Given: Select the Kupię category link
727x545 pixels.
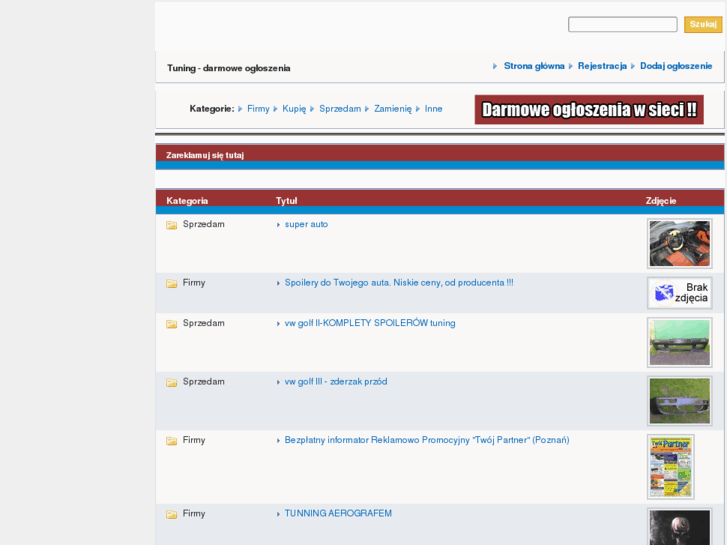Looking at the screenshot, I should (294, 109).
